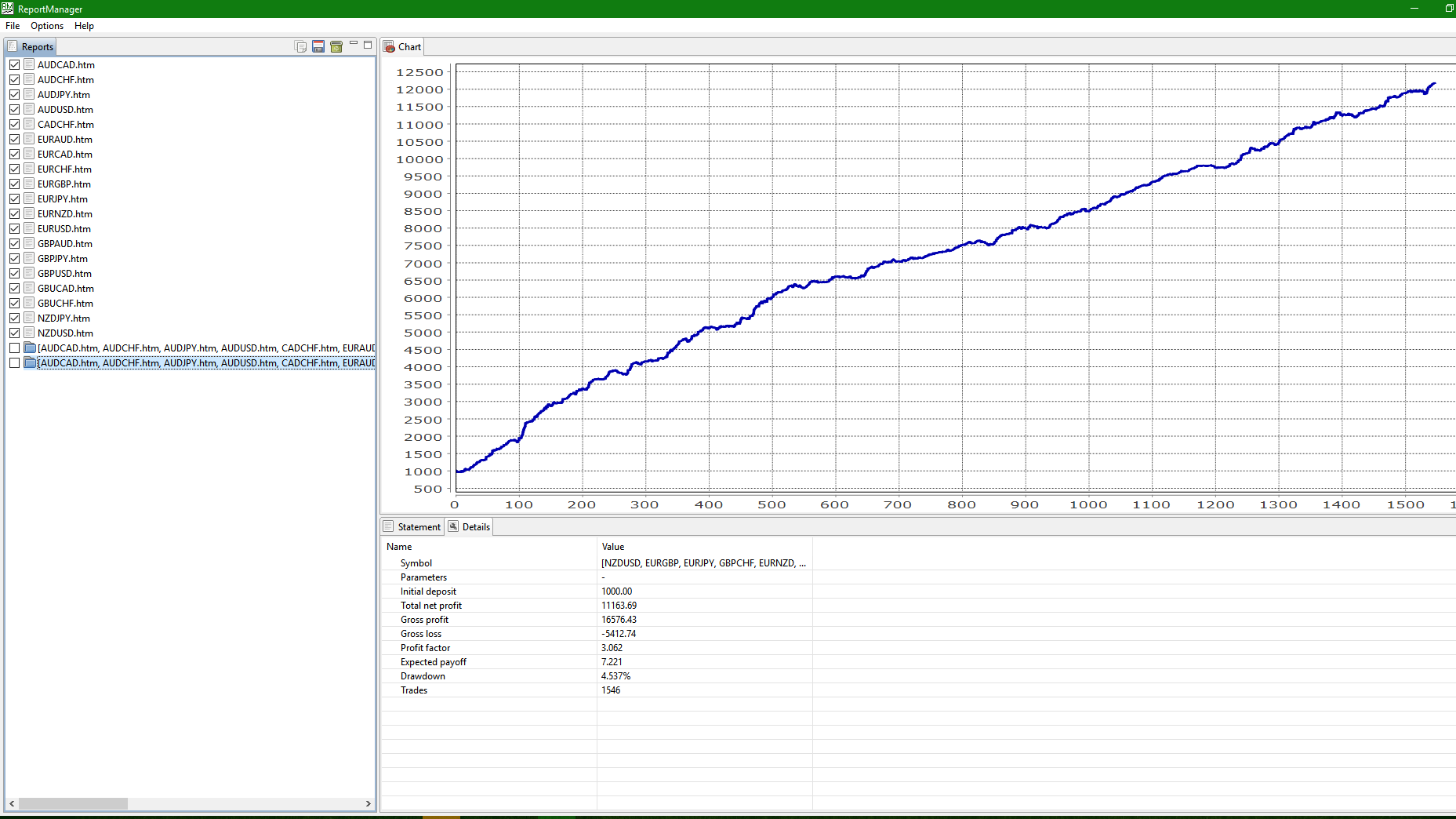Click the left scroll arrow of Reports list
This screenshot has width=1456, height=819.
pos(12,803)
